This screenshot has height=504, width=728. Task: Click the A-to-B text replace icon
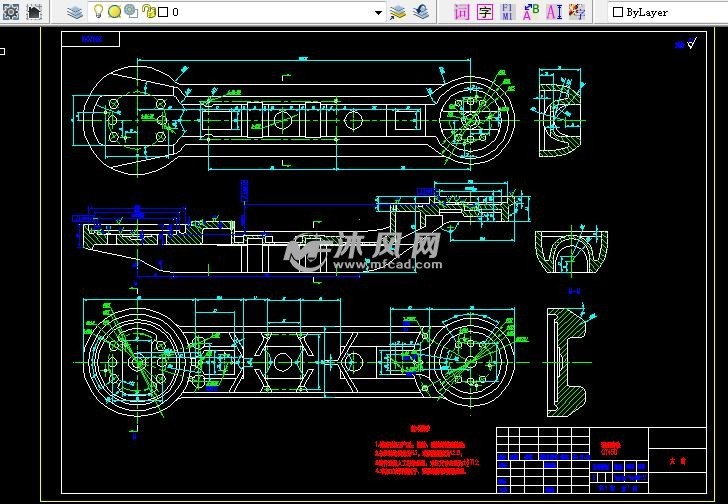(530, 12)
